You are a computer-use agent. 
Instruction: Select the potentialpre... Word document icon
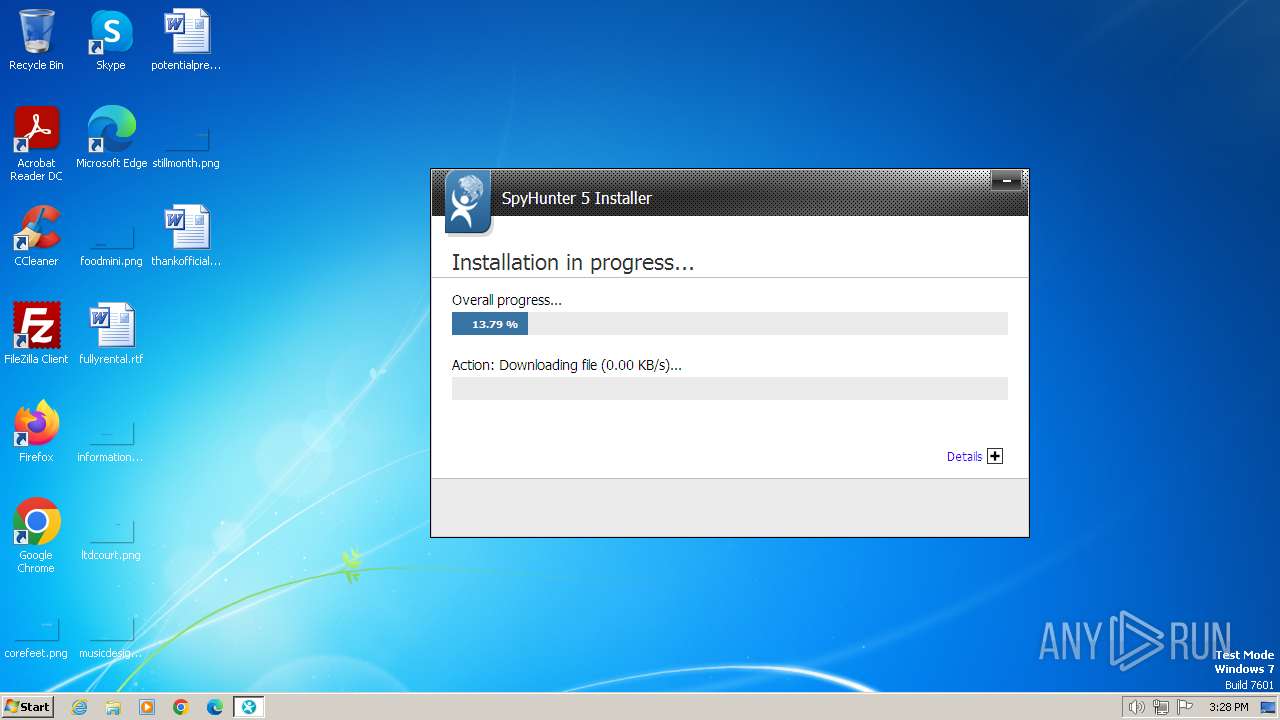coord(186,41)
